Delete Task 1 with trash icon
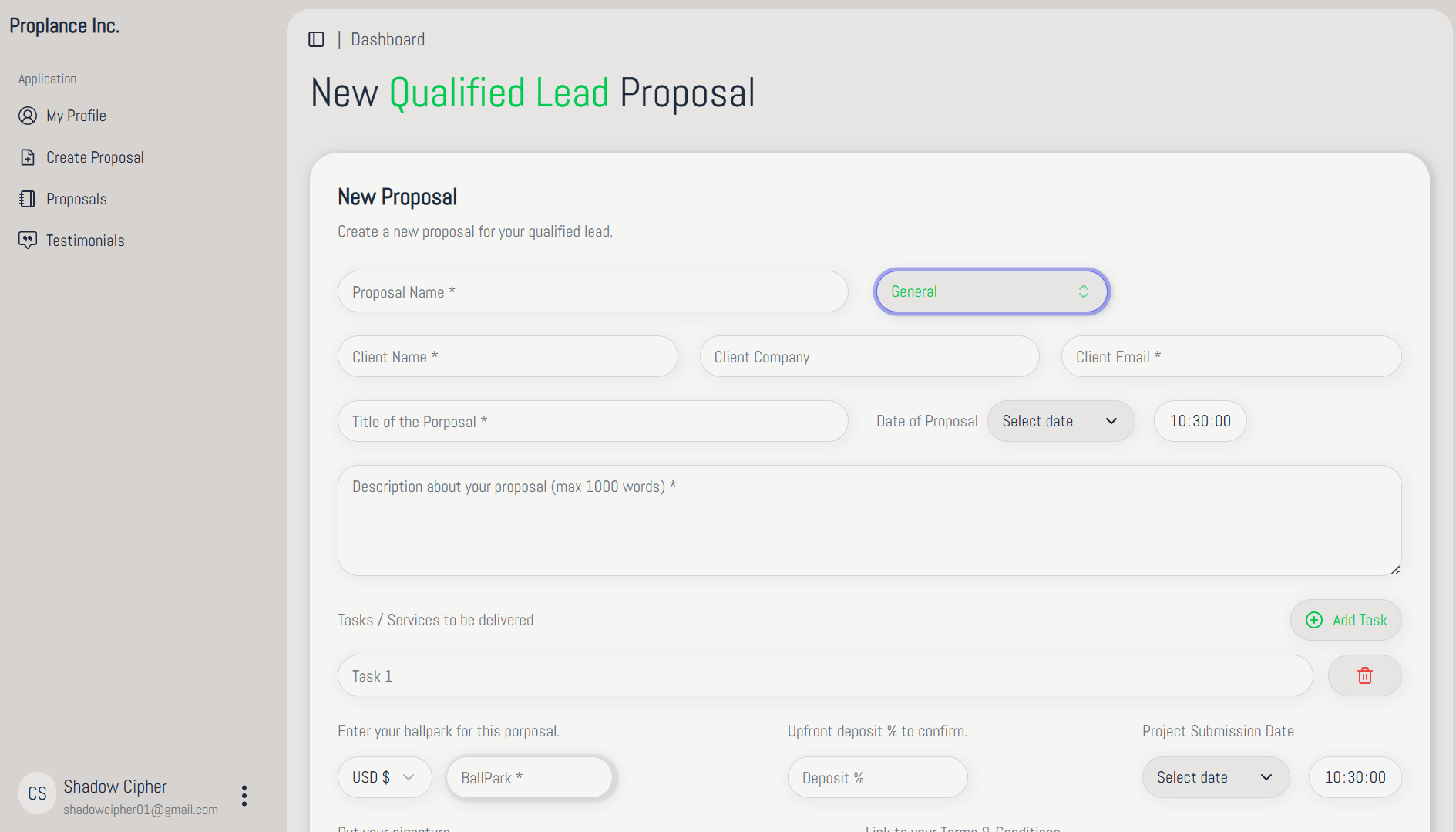The image size is (1456, 832). [1364, 675]
